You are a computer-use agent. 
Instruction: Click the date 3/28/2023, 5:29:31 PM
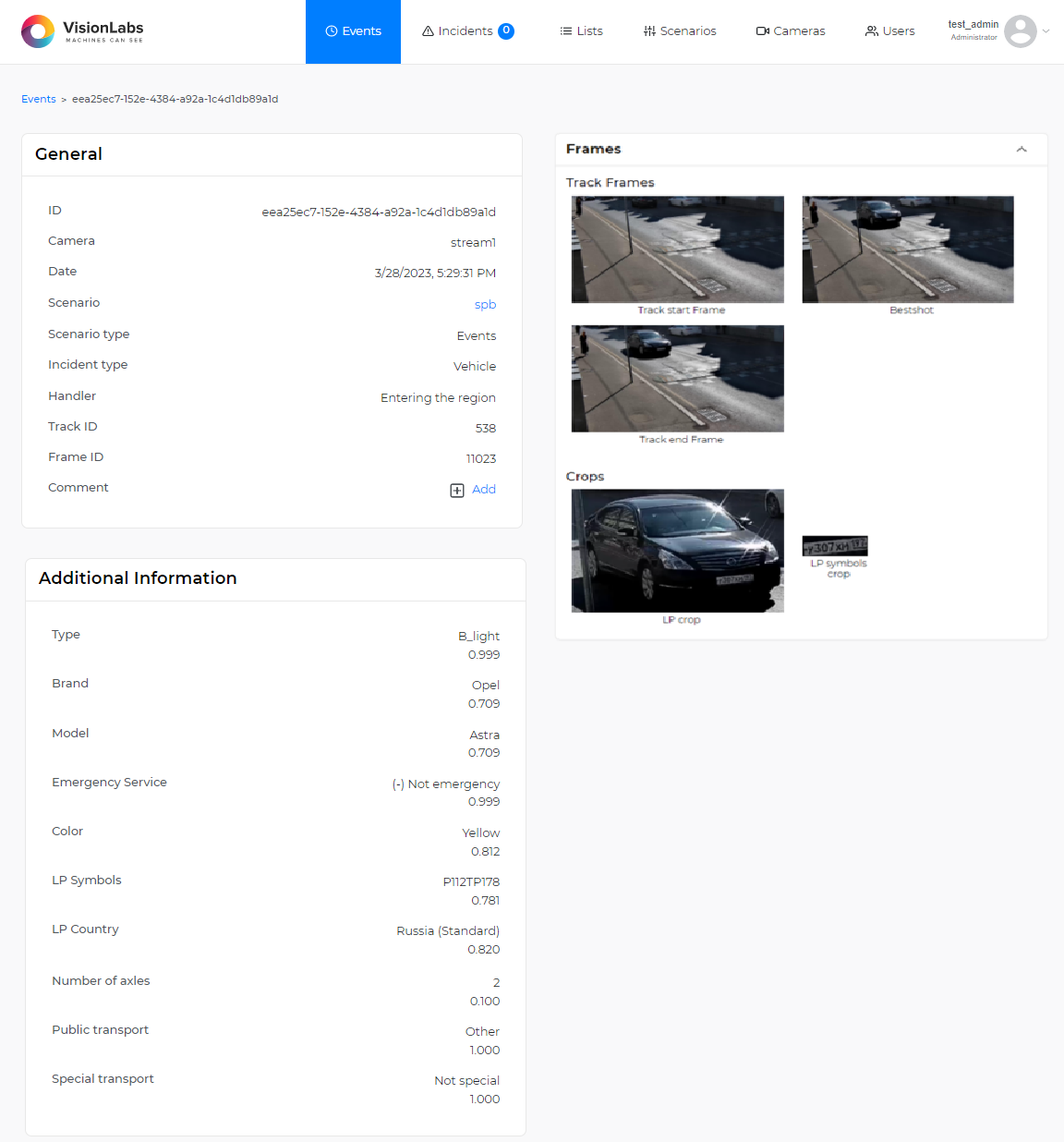(x=435, y=273)
